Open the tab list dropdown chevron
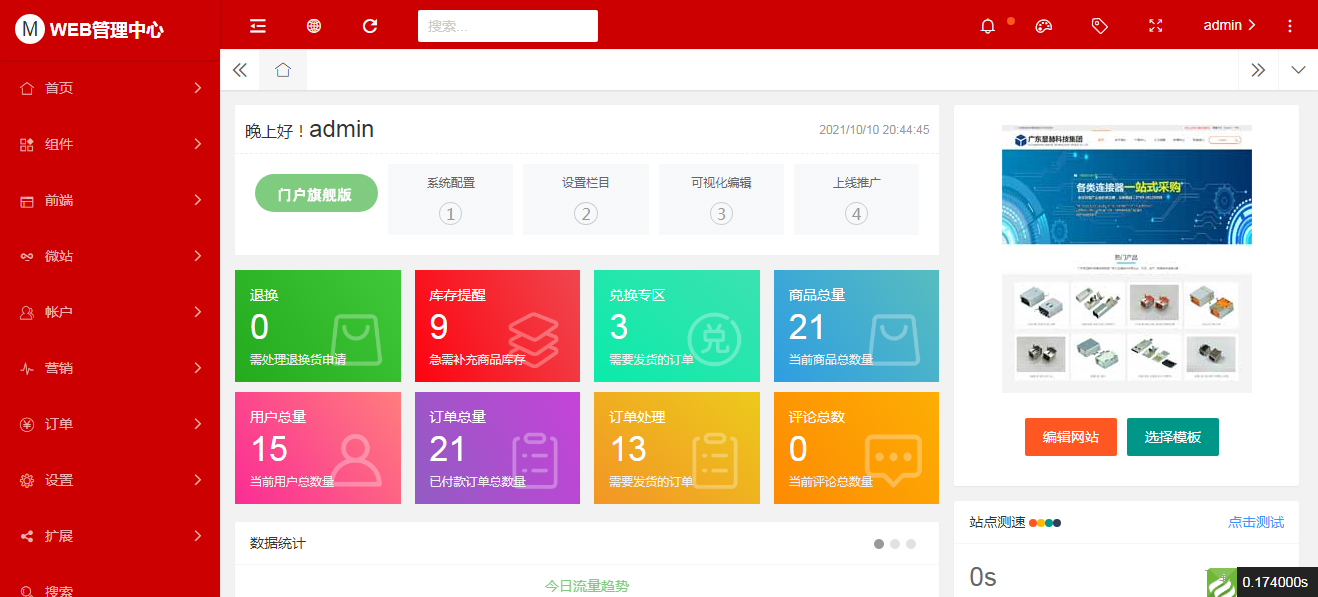 point(1297,70)
